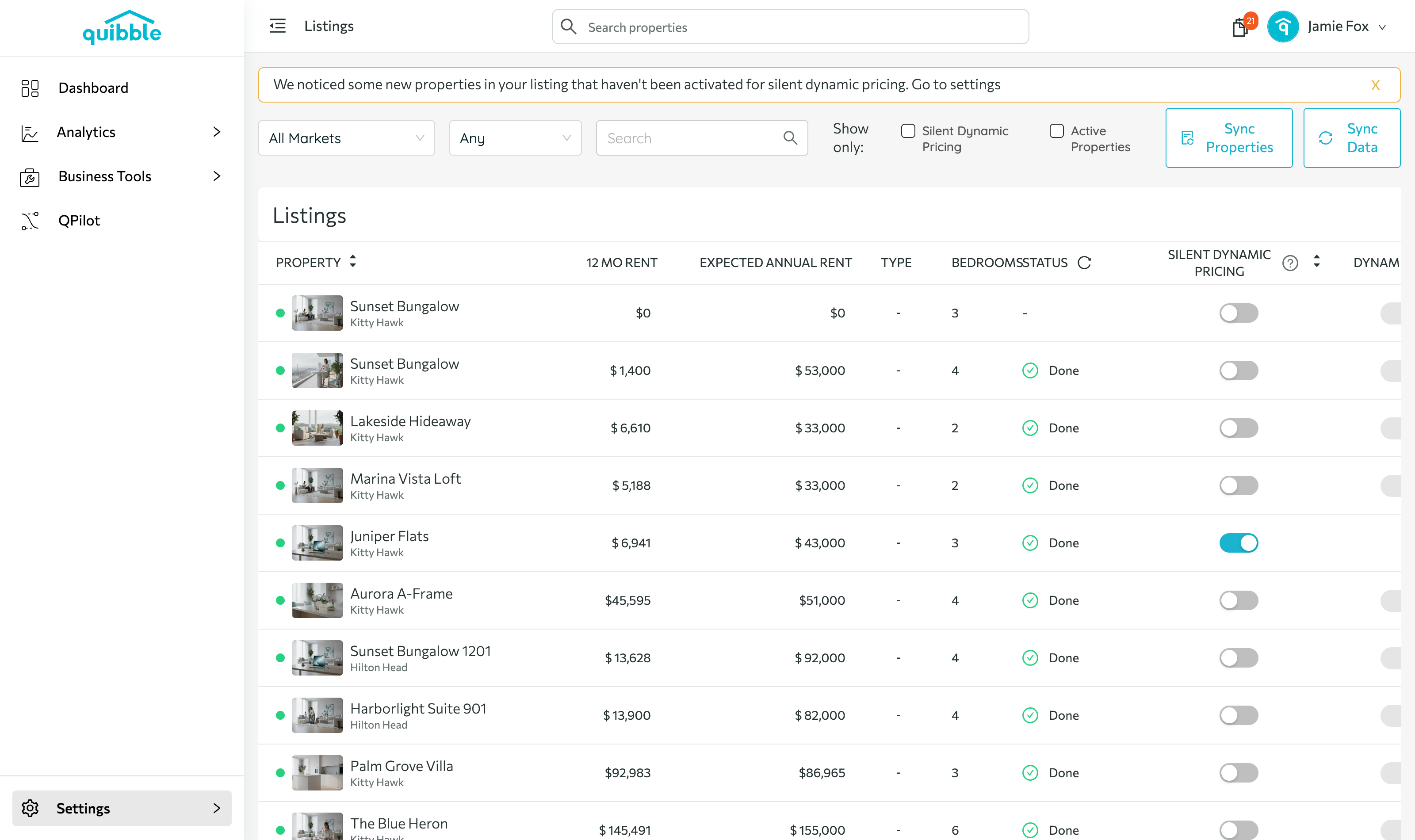Refresh status via STATUS column reload icon
Image resolution: width=1415 pixels, height=840 pixels.
tap(1084, 263)
